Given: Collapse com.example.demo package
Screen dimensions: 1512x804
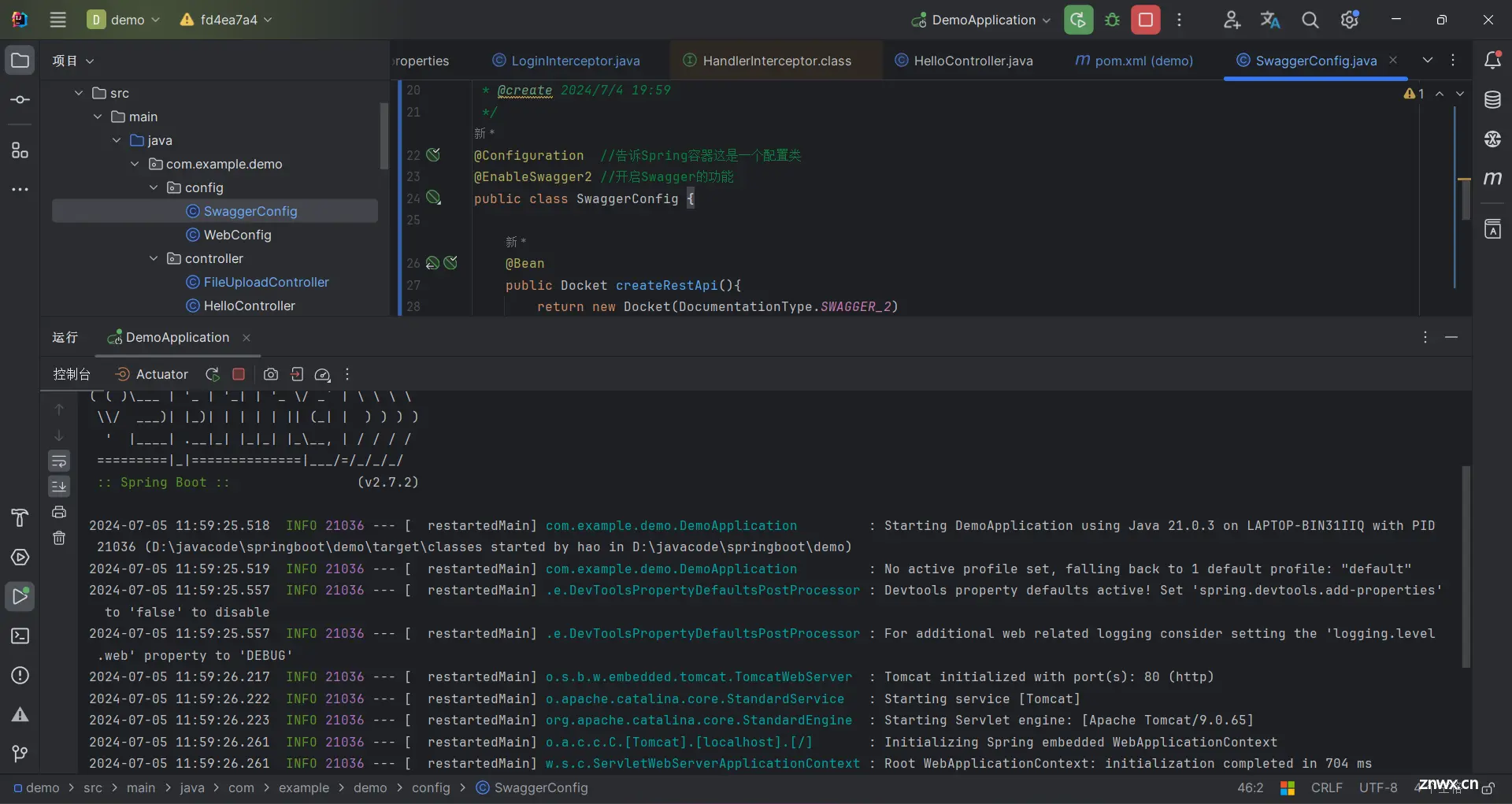Looking at the screenshot, I should (x=135, y=164).
